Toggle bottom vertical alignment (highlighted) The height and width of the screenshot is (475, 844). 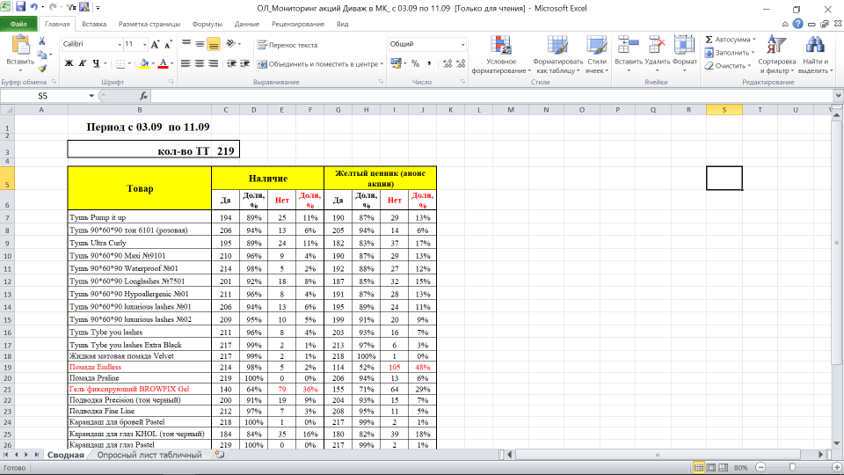click(x=214, y=44)
